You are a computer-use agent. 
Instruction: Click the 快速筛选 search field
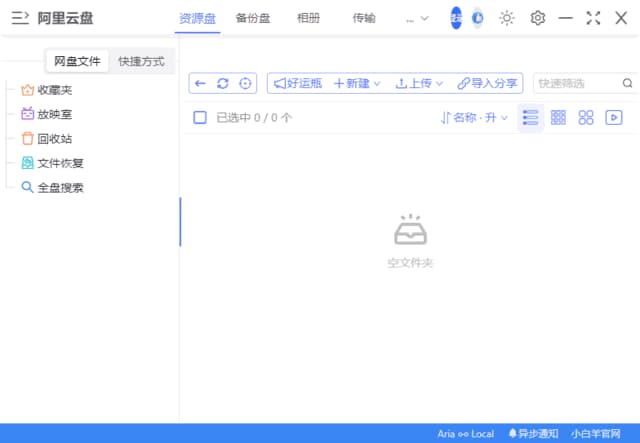click(575, 84)
